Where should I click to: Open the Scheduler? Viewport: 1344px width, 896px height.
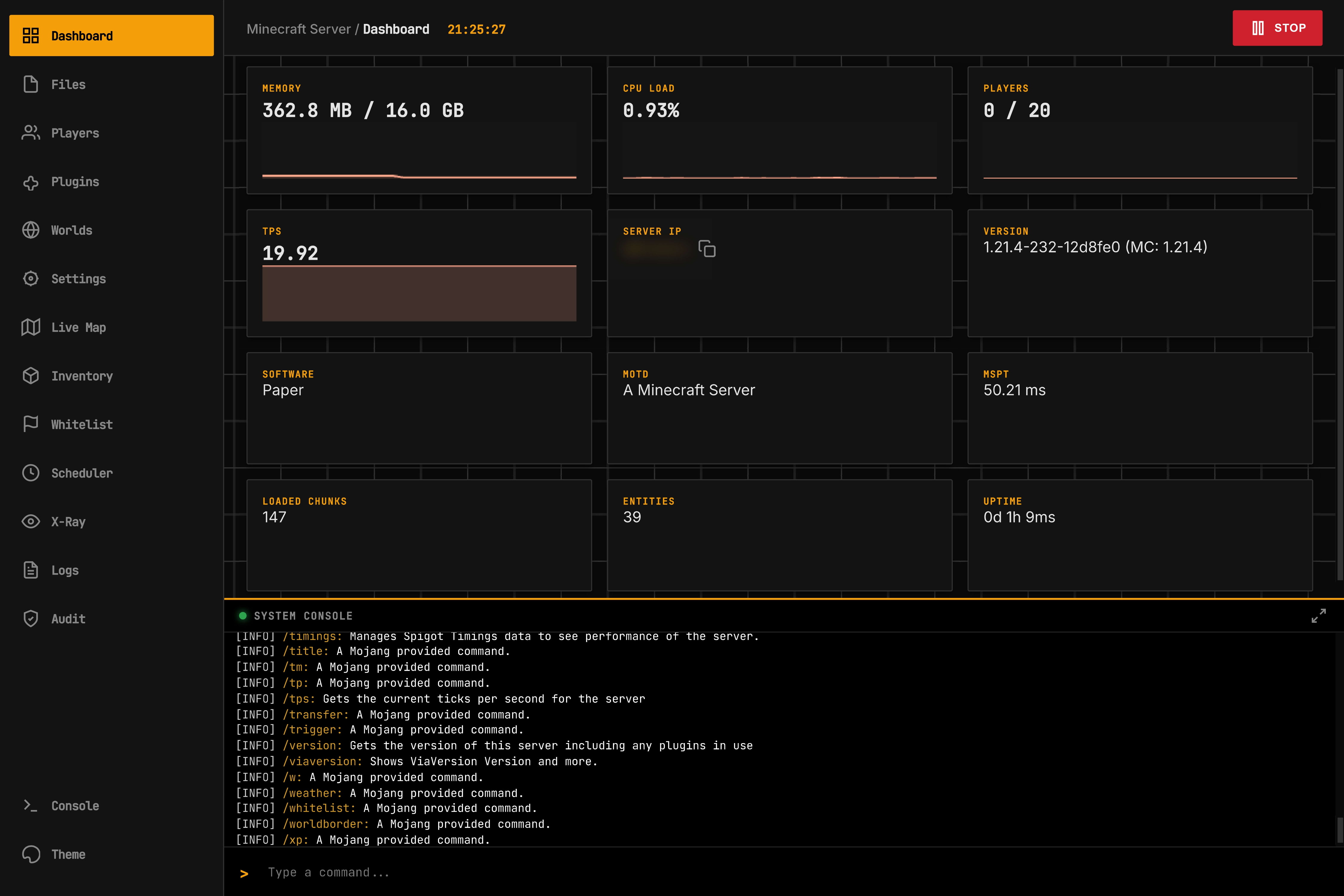point(82,473)
